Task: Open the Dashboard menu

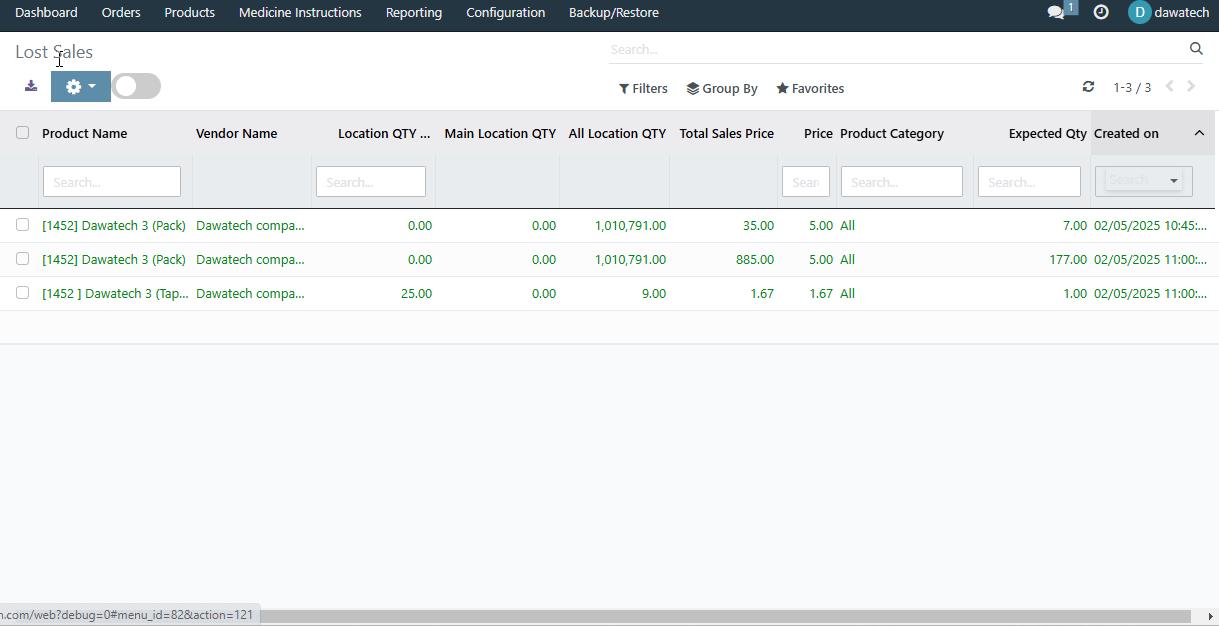Action: 46,13
